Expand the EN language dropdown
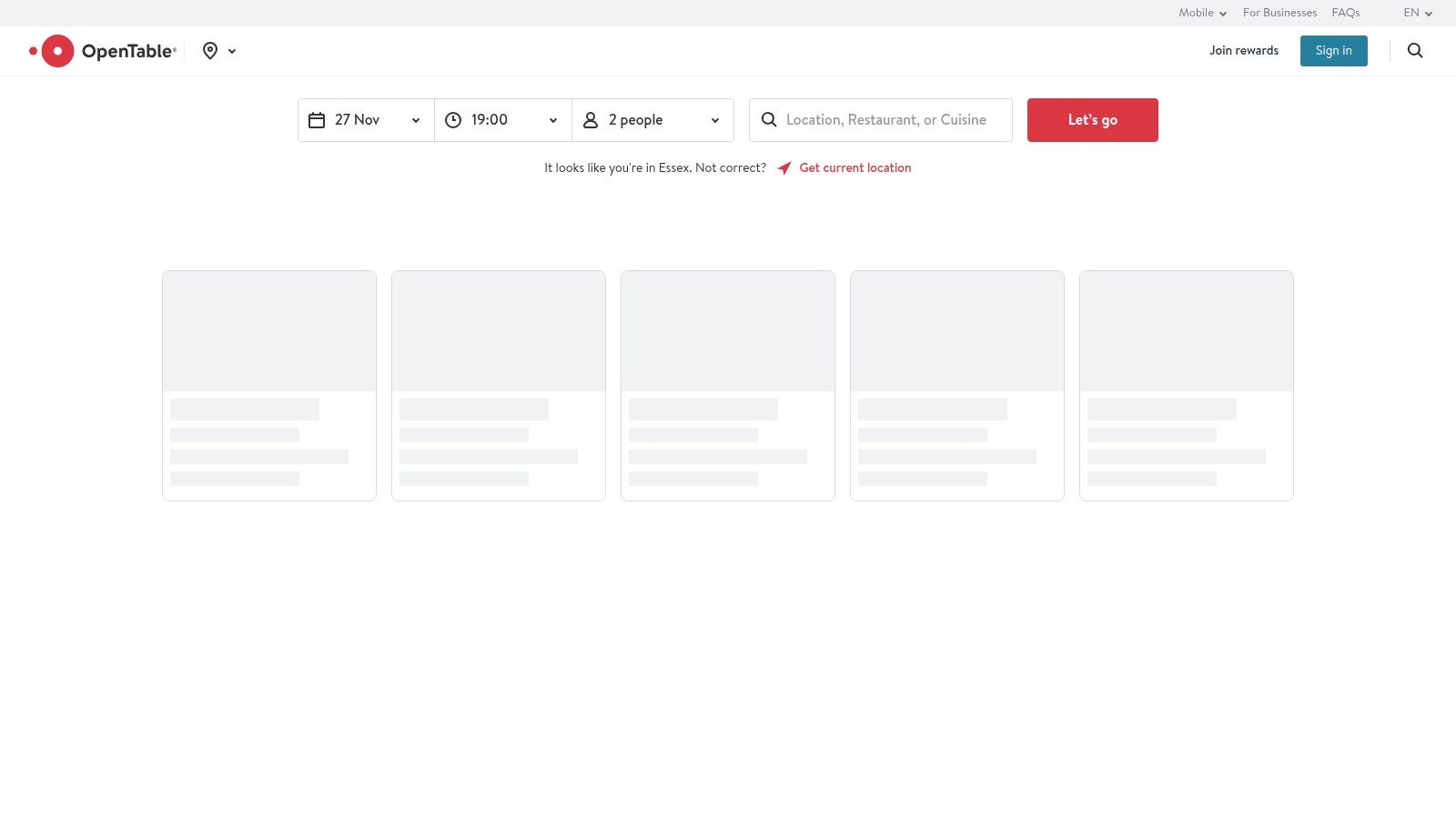 1418,13
